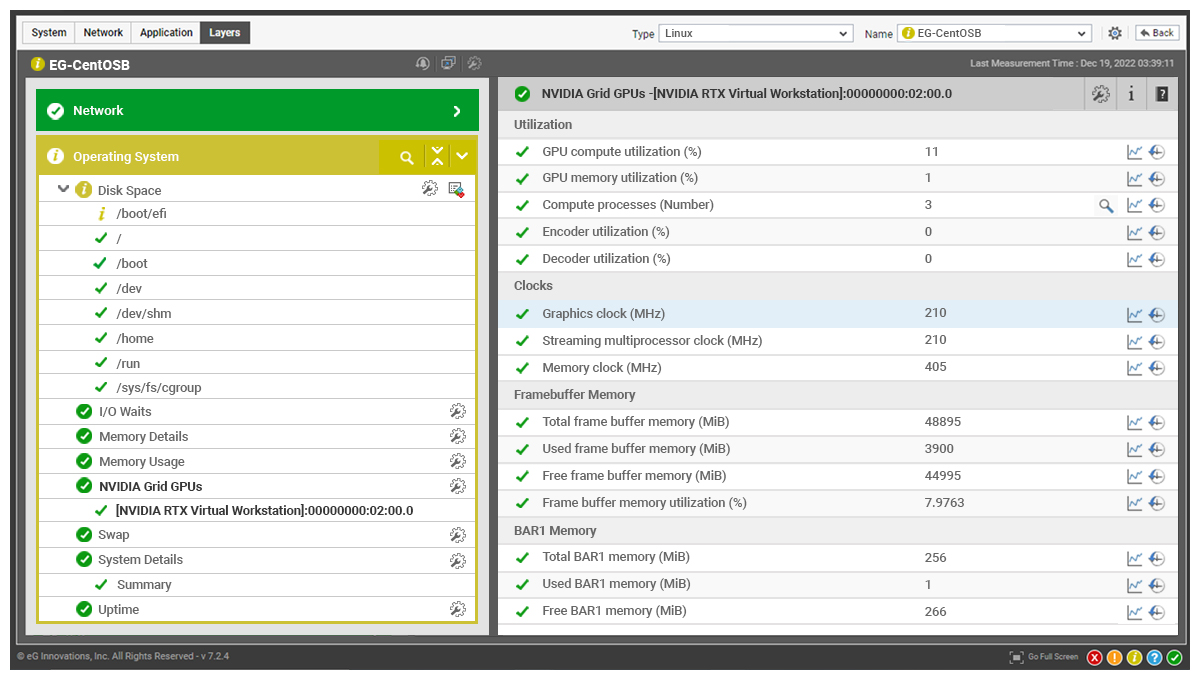Screen dimensions: 1200x680
Task: Click the stacked windows icon in the EG-CentOSB bar
Action: (448, 63)
